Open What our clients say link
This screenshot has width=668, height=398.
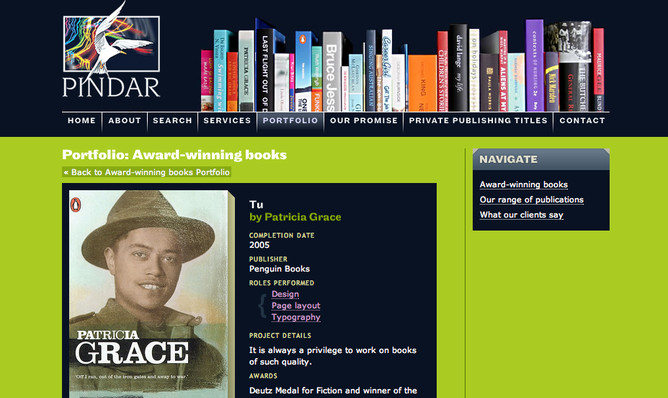(x=521, y=215)
